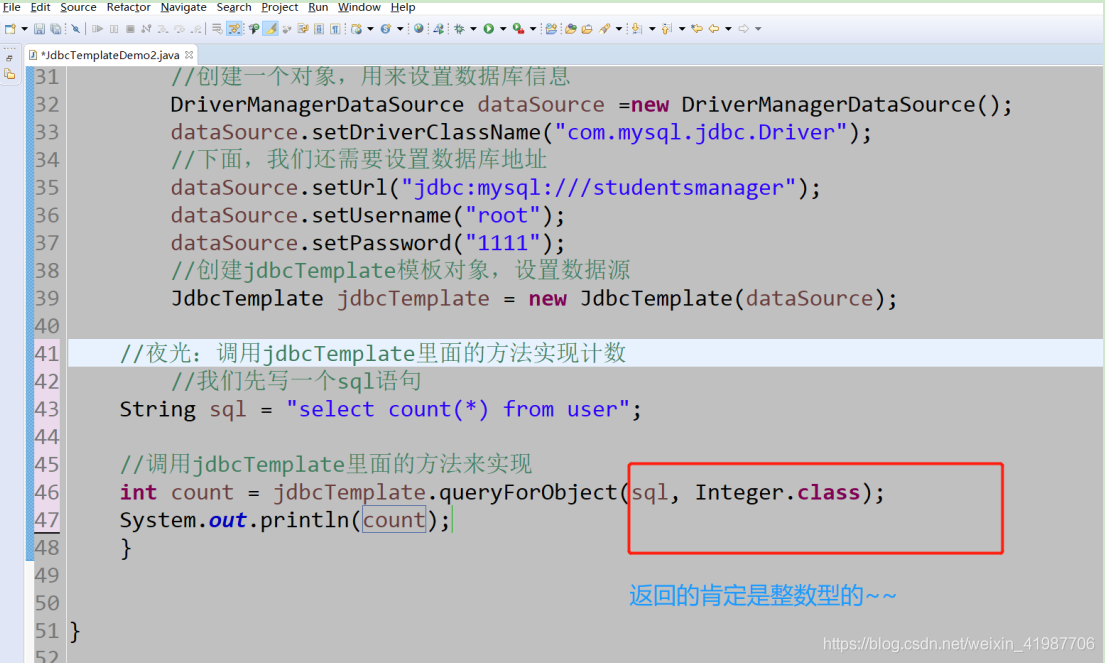The height and width of the screenshot is (663, 1105).
Task: Click the Run External Tools icon
Action: point(518,29)
